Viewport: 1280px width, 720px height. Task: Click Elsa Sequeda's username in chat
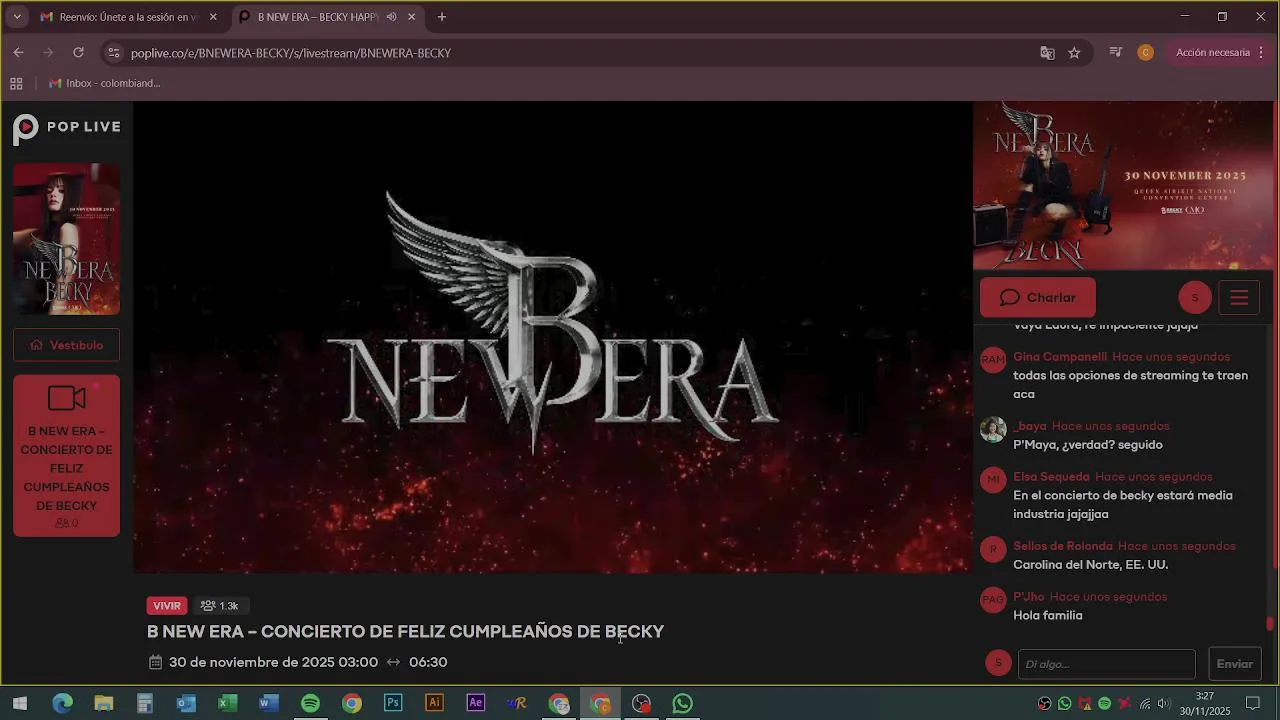tap(1052, 477)
